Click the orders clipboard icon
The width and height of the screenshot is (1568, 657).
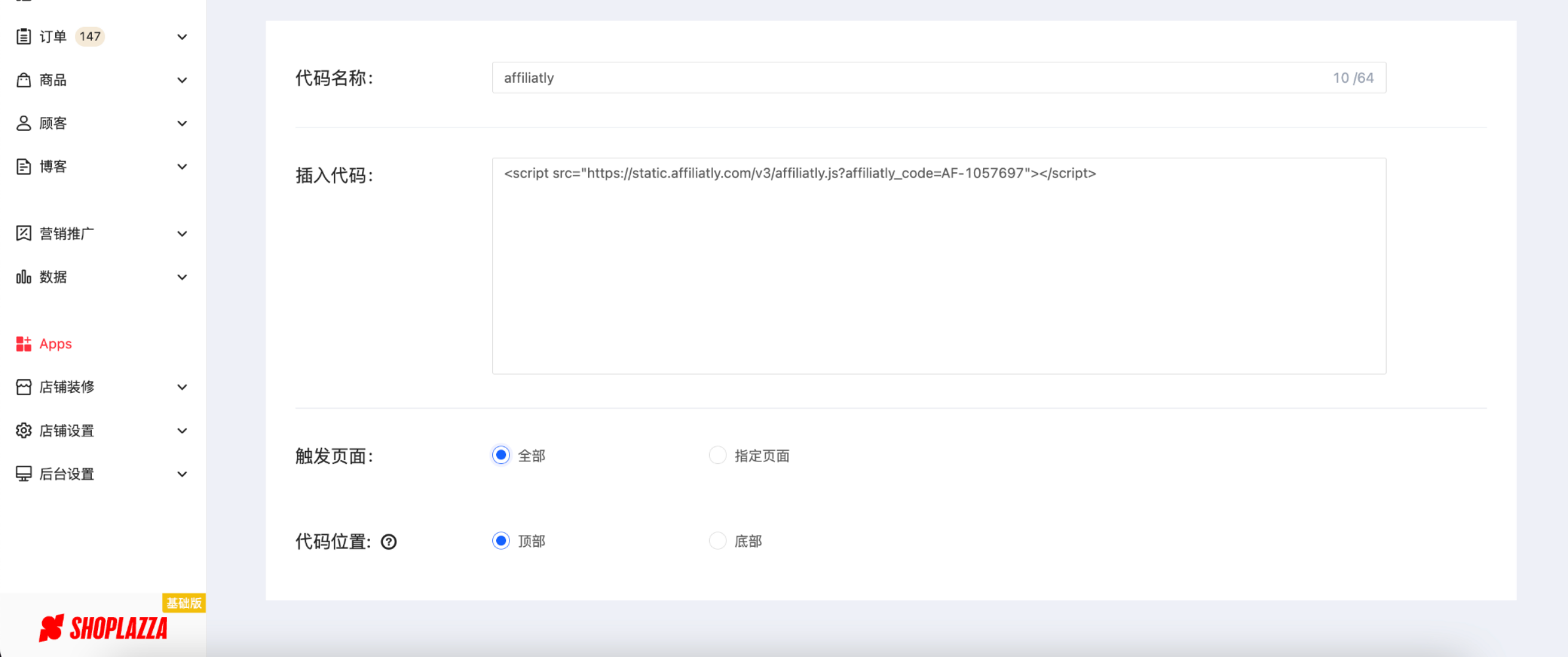(x=23, y=37)
